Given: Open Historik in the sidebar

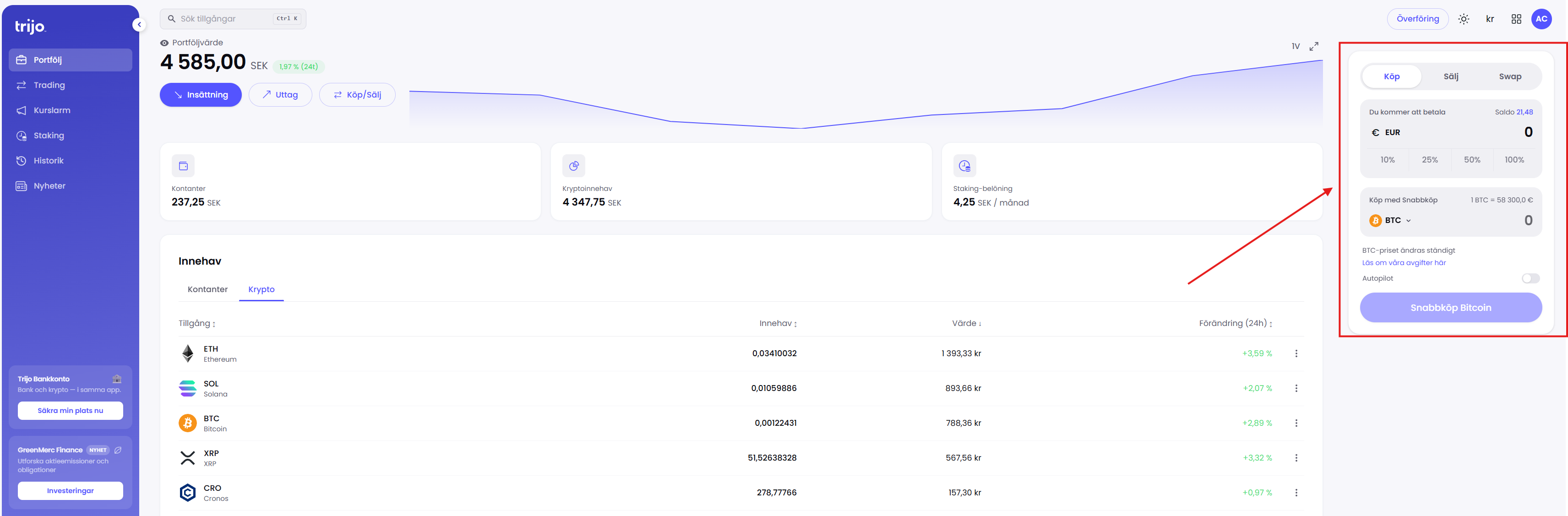Looking at the screenshot, I should pyautogui.click(x=70, y=161).
